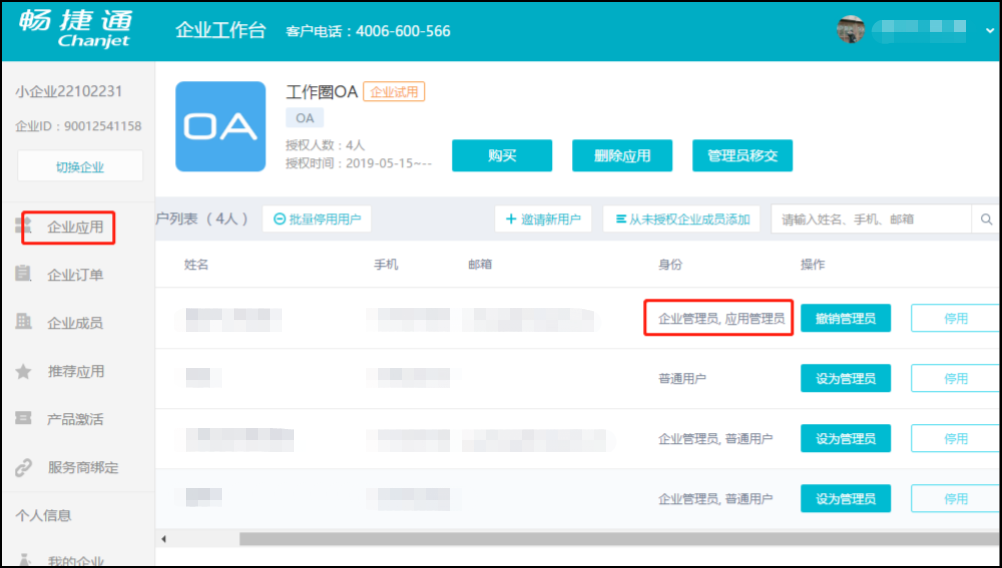Click 撤销管理员 in first row

[845, 318]
